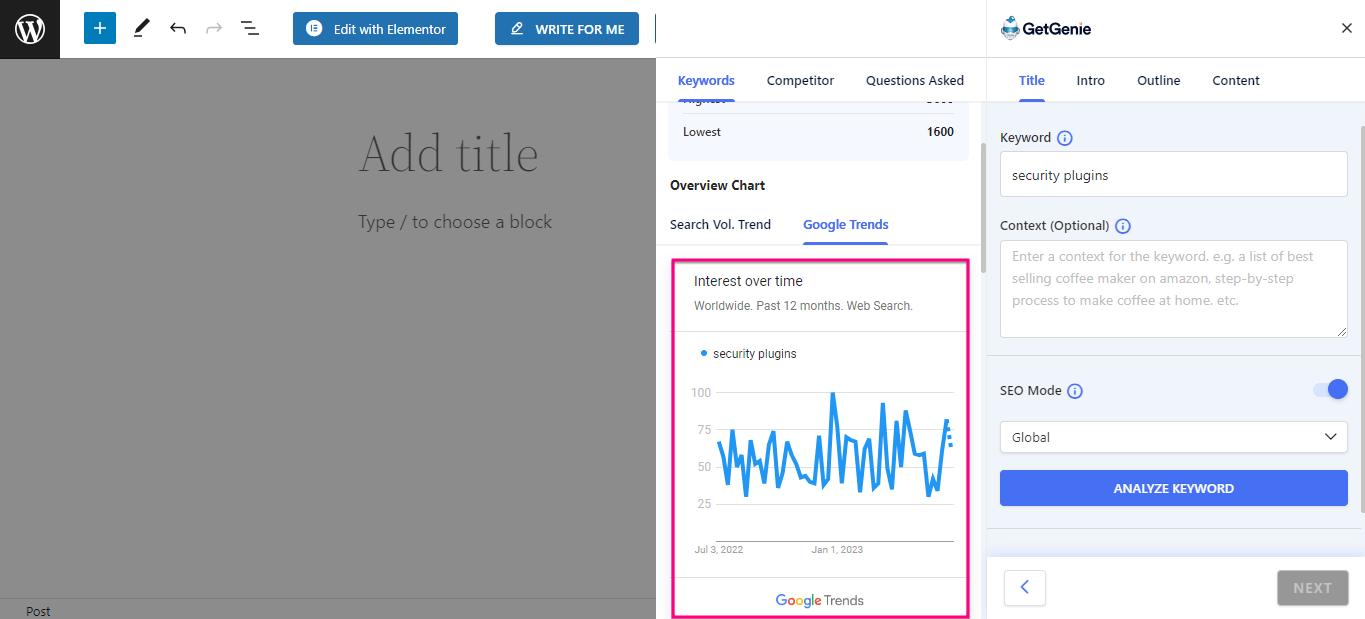This screenshot has width=1365, height=619.
Task: Click Edit with Elementor button
Action: pyautogui.click(x=375, y=29)
